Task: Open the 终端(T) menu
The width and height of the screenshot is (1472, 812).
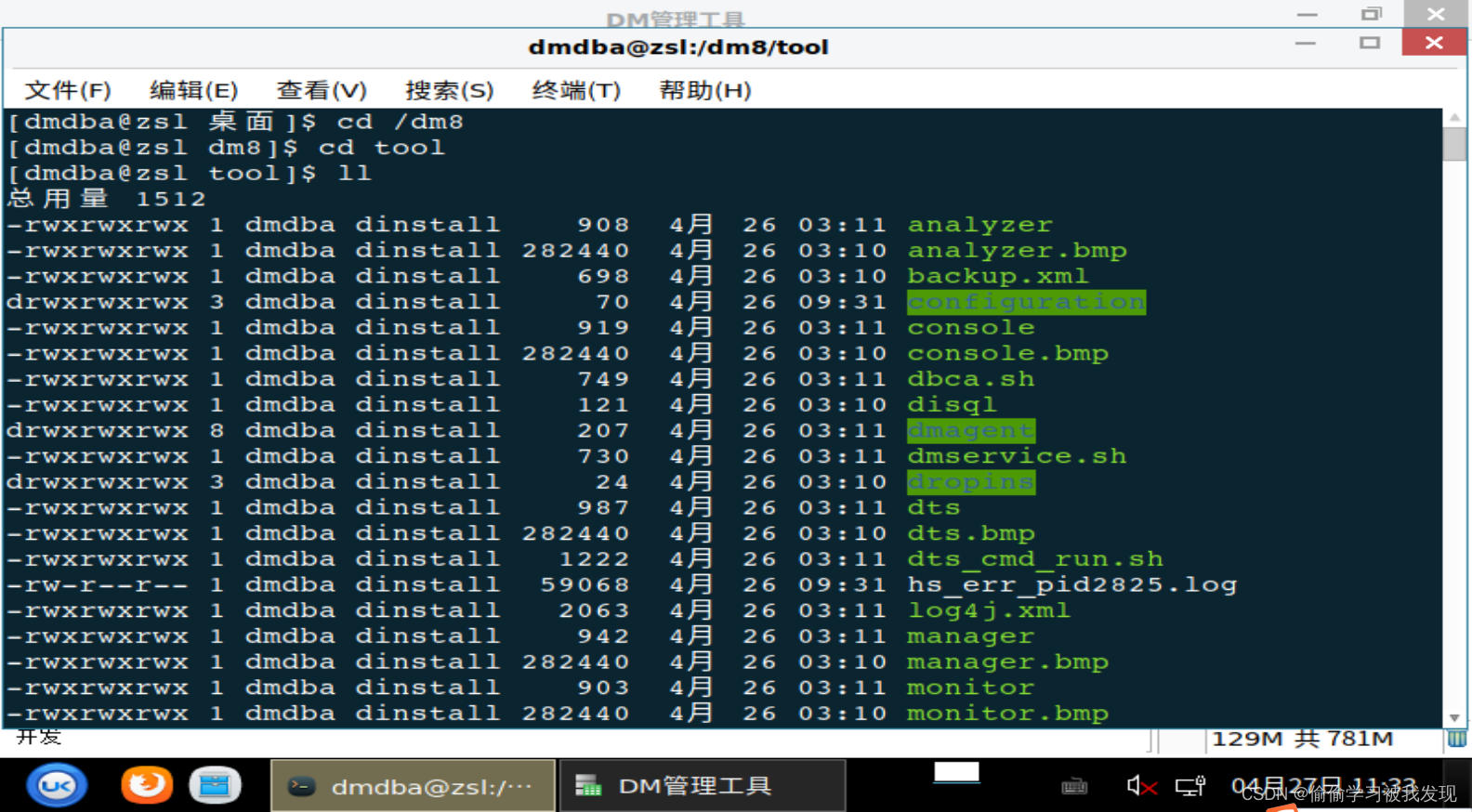Action: point(576,90)
